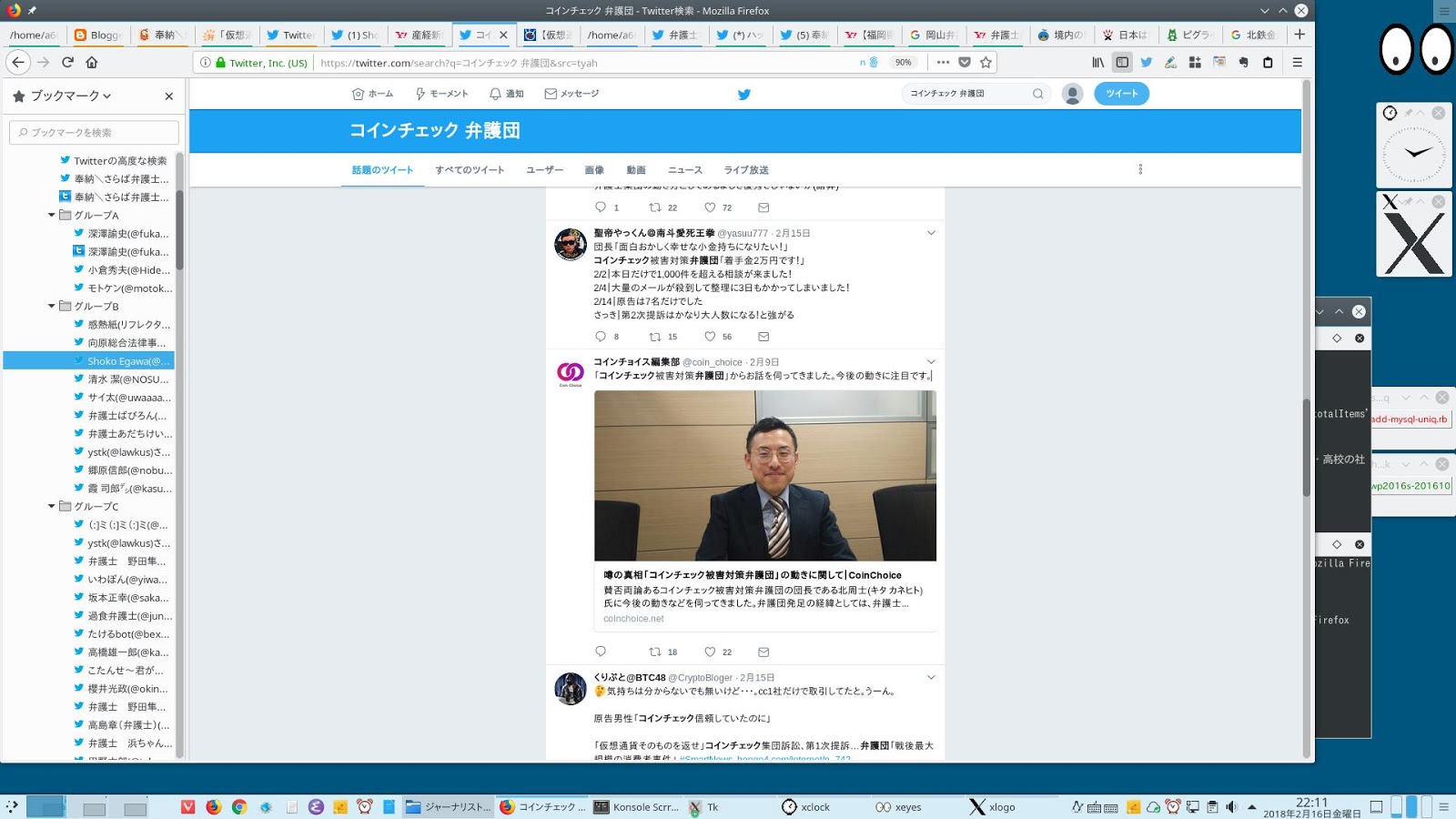The image size is (1456, 819).
Task: Reply to the coin_choice tweet
Action: point(600,652)
